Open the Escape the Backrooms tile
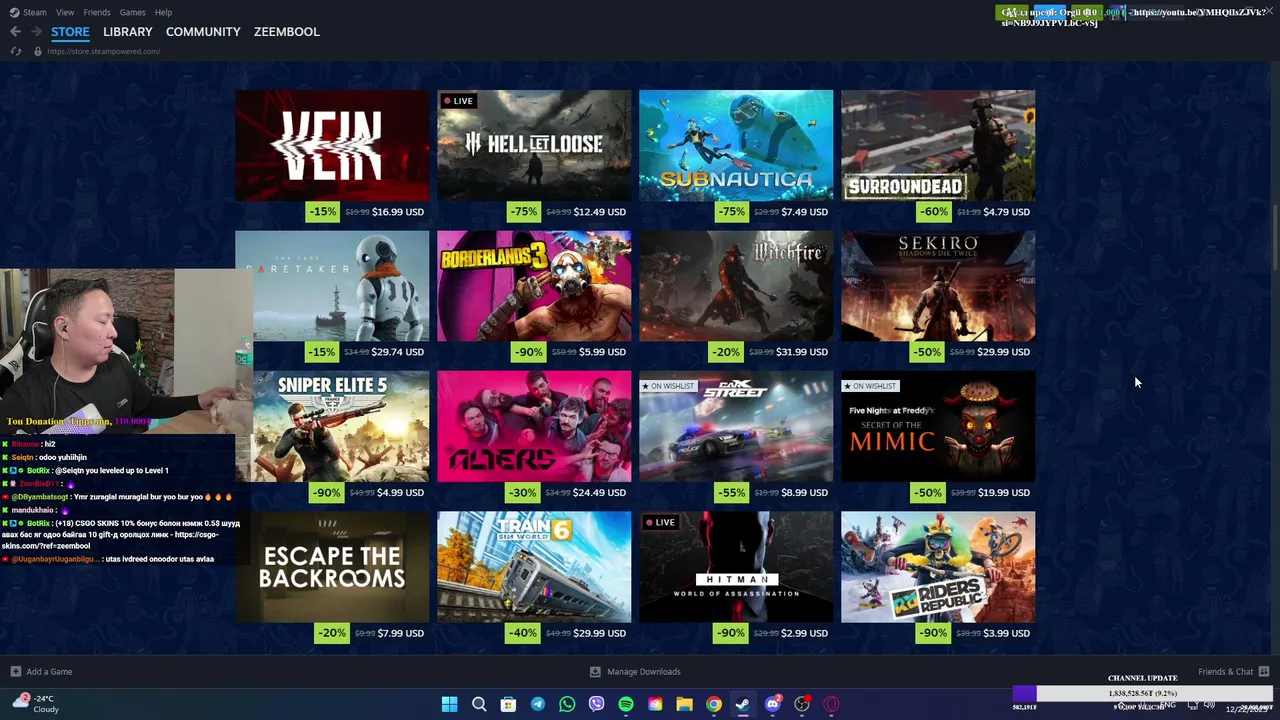1280x720 pixels. pyautogui.click(x=332, y=567)
